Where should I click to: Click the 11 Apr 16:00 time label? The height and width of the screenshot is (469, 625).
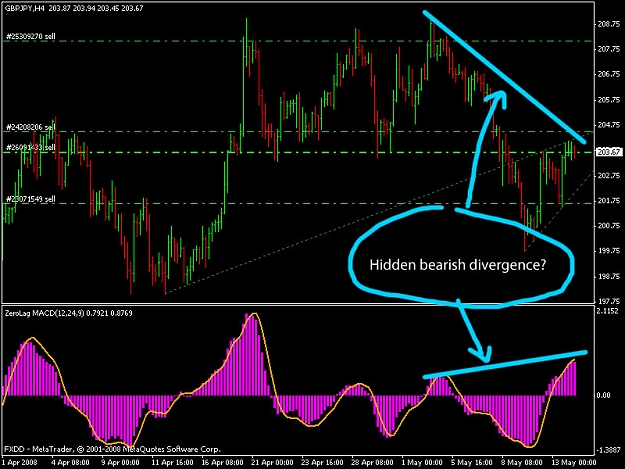173,463
